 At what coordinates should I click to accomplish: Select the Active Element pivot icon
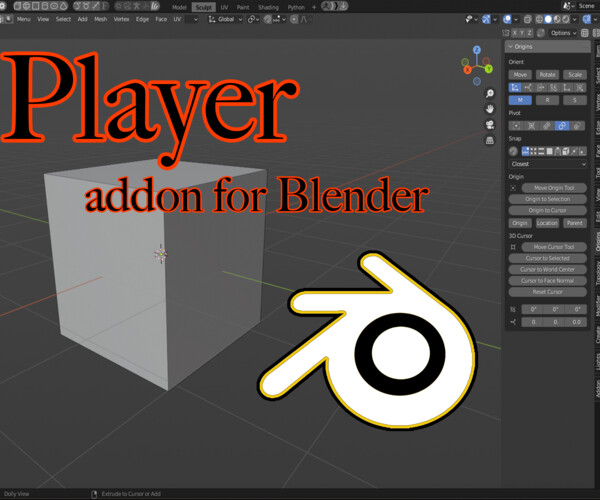(x=578, y=126)
